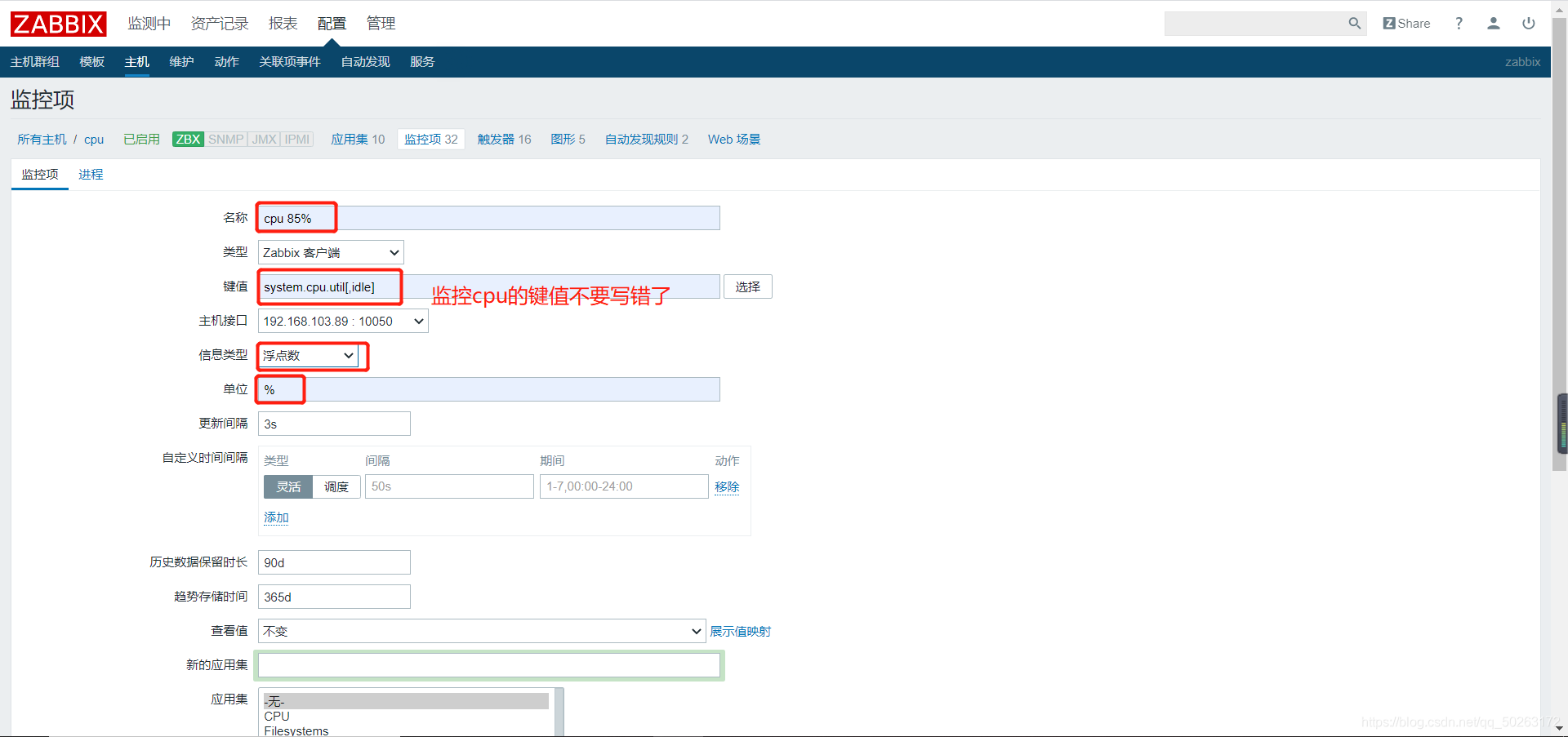Click 移除 to remove custom interval

pos(727,487)
